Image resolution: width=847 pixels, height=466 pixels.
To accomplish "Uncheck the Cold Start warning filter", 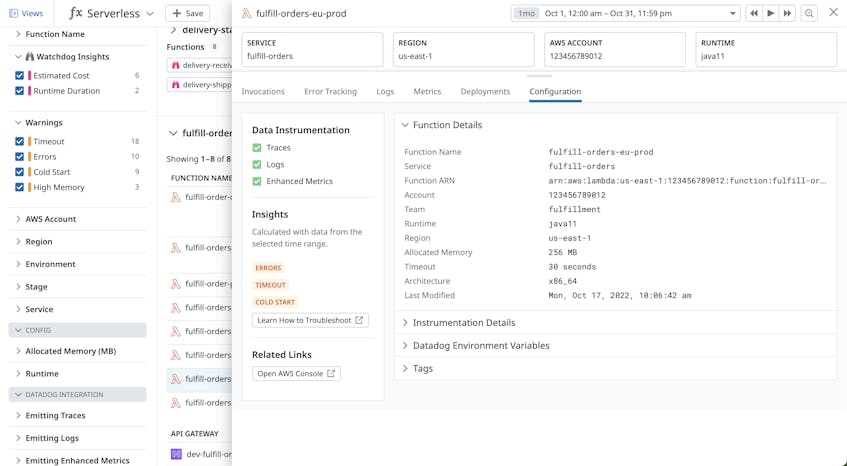I will click(19, 172).
